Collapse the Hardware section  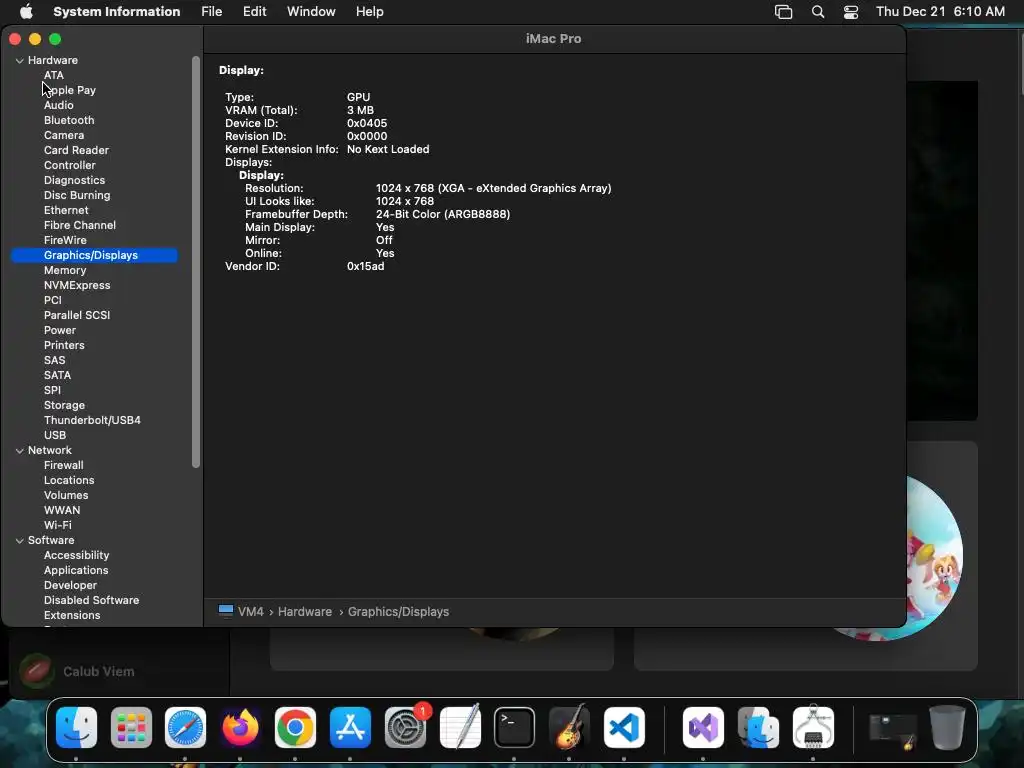click(20, 60)
